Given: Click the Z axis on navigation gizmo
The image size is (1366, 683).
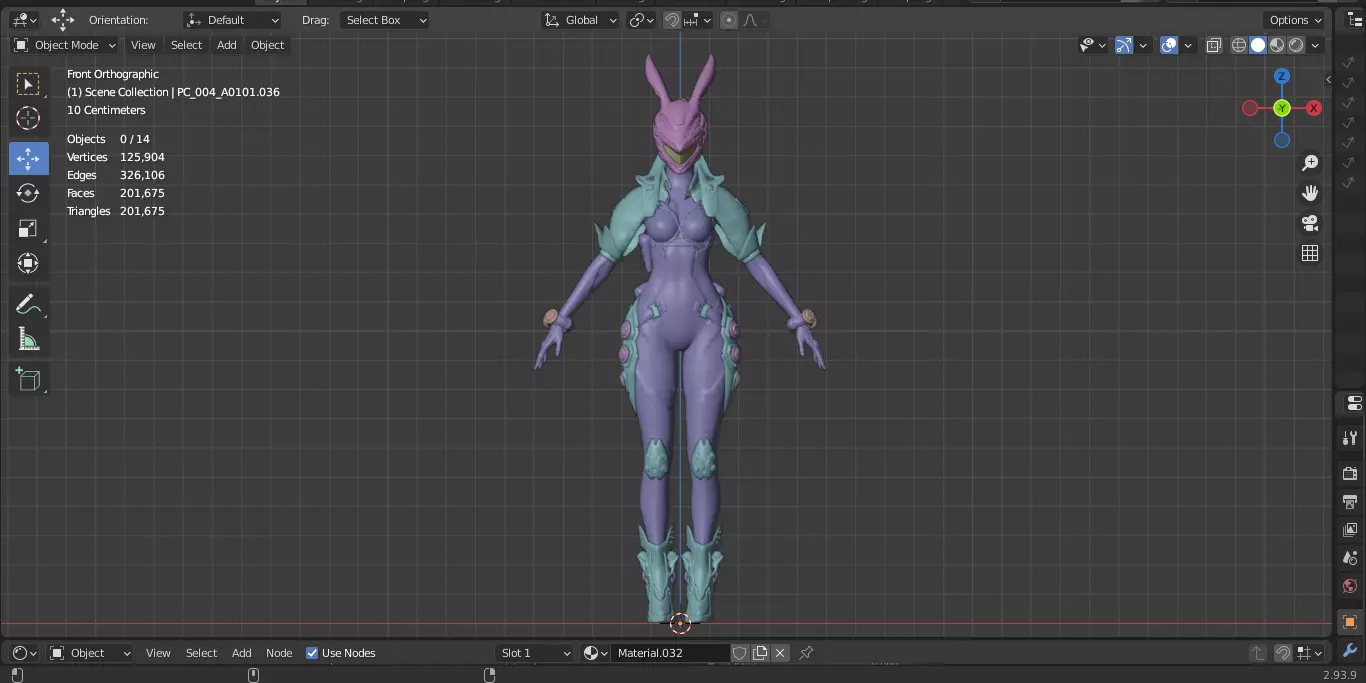Looking at the screenshot, I should 1282,76.
